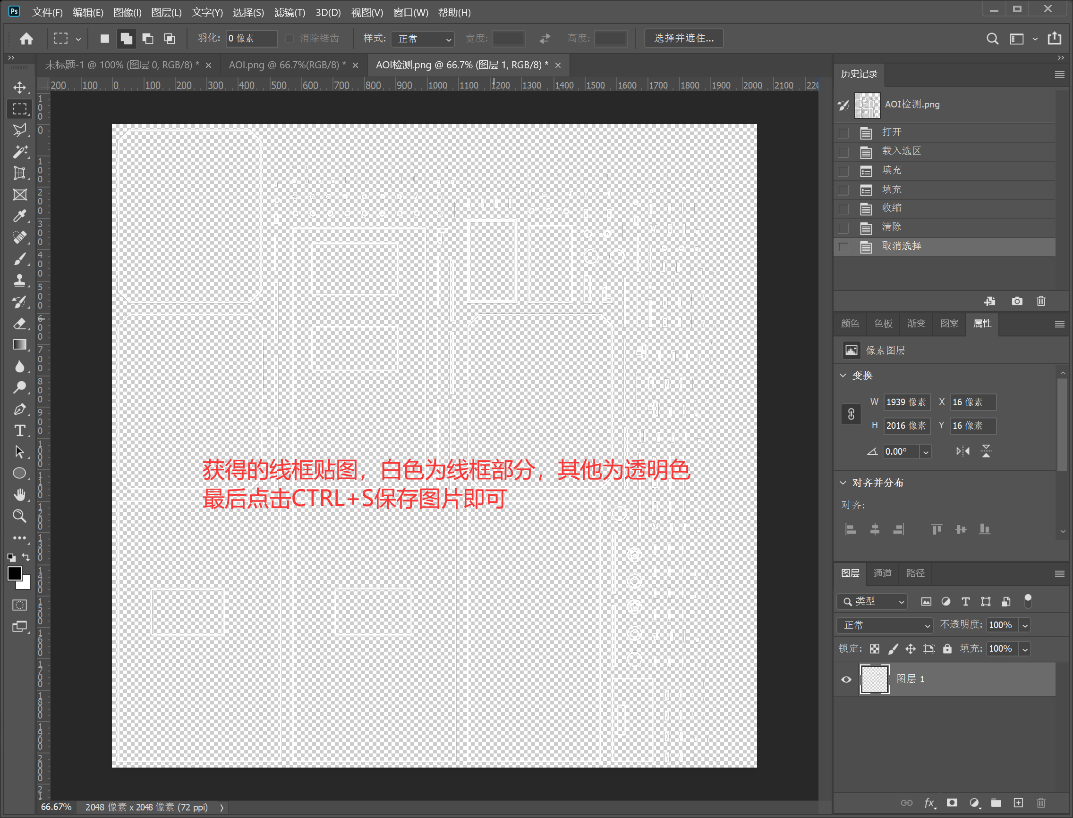This screenshot has height=818, width=1073.
Task: Click the 图层 1 layer thumbnail
Action: [875, 679]
